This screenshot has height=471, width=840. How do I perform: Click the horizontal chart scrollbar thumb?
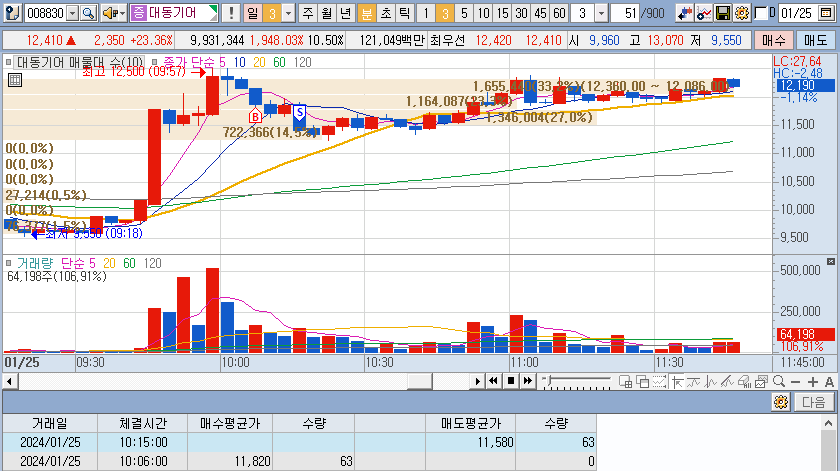point(419,382)
